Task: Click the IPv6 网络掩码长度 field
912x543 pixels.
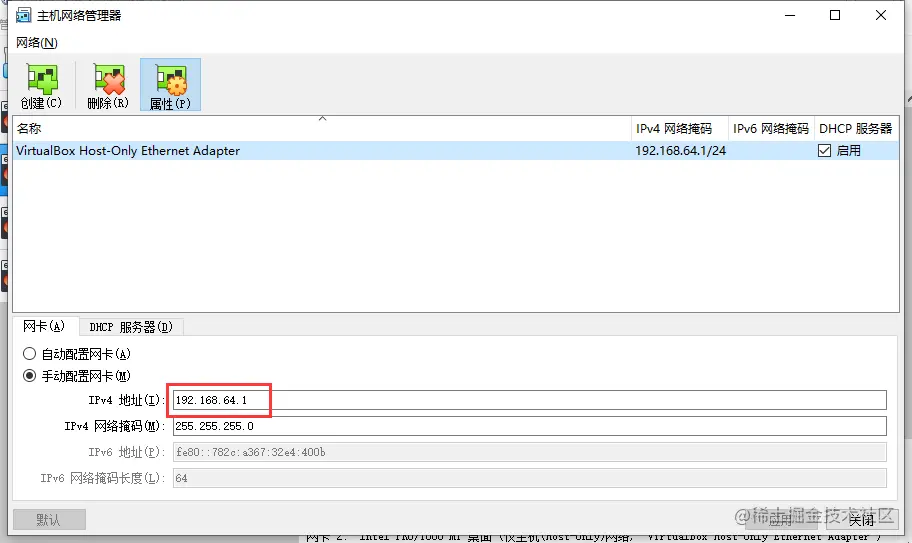Action: tap(529, 478)
